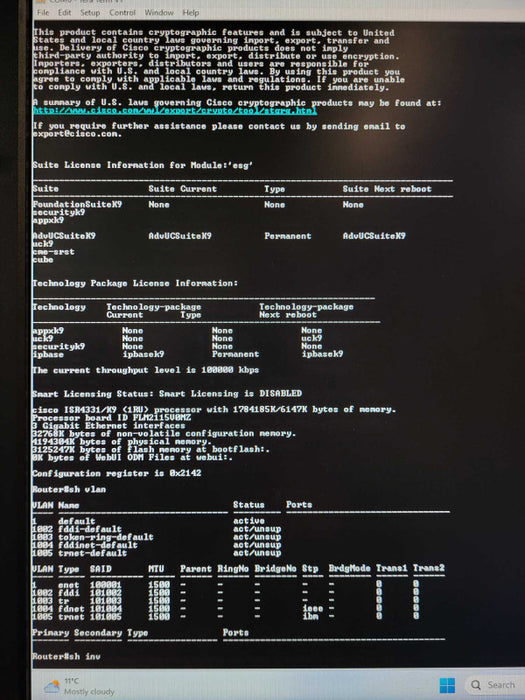The width and height of the screenshot is (525, 700).
Task: Open the Window menu
Action: (x=159, y=12)
